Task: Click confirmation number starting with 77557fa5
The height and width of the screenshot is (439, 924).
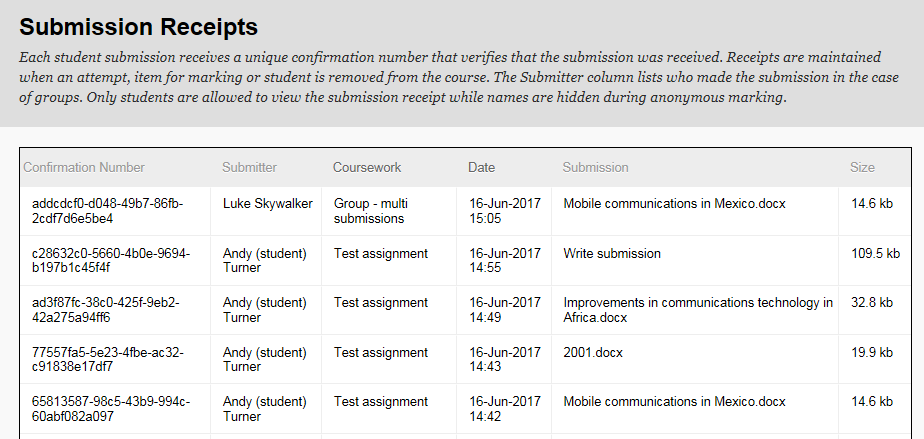Action: pyautogui.click(x=107, y=360)
